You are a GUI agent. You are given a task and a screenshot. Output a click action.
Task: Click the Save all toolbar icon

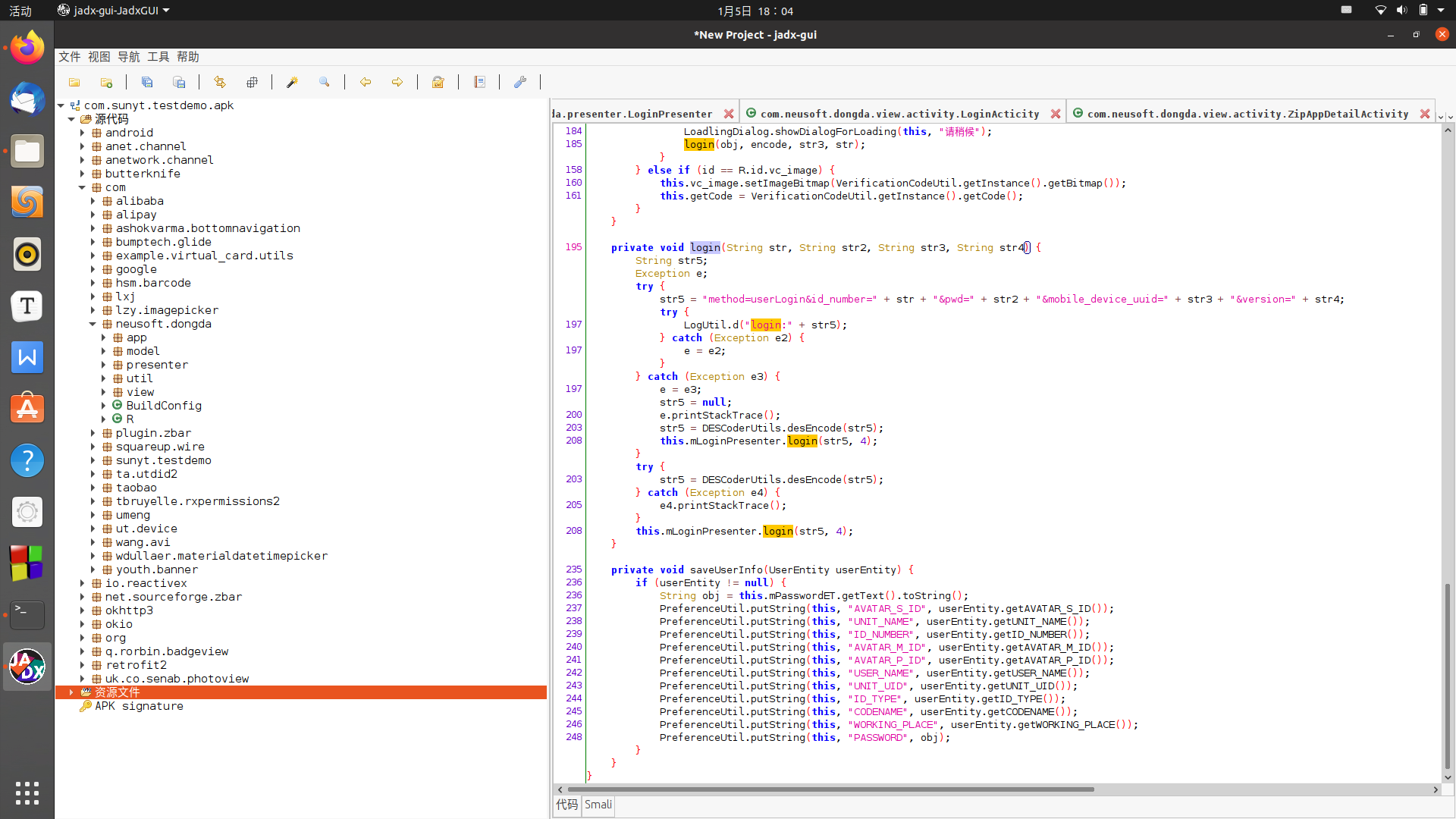(x=147, y=82)
